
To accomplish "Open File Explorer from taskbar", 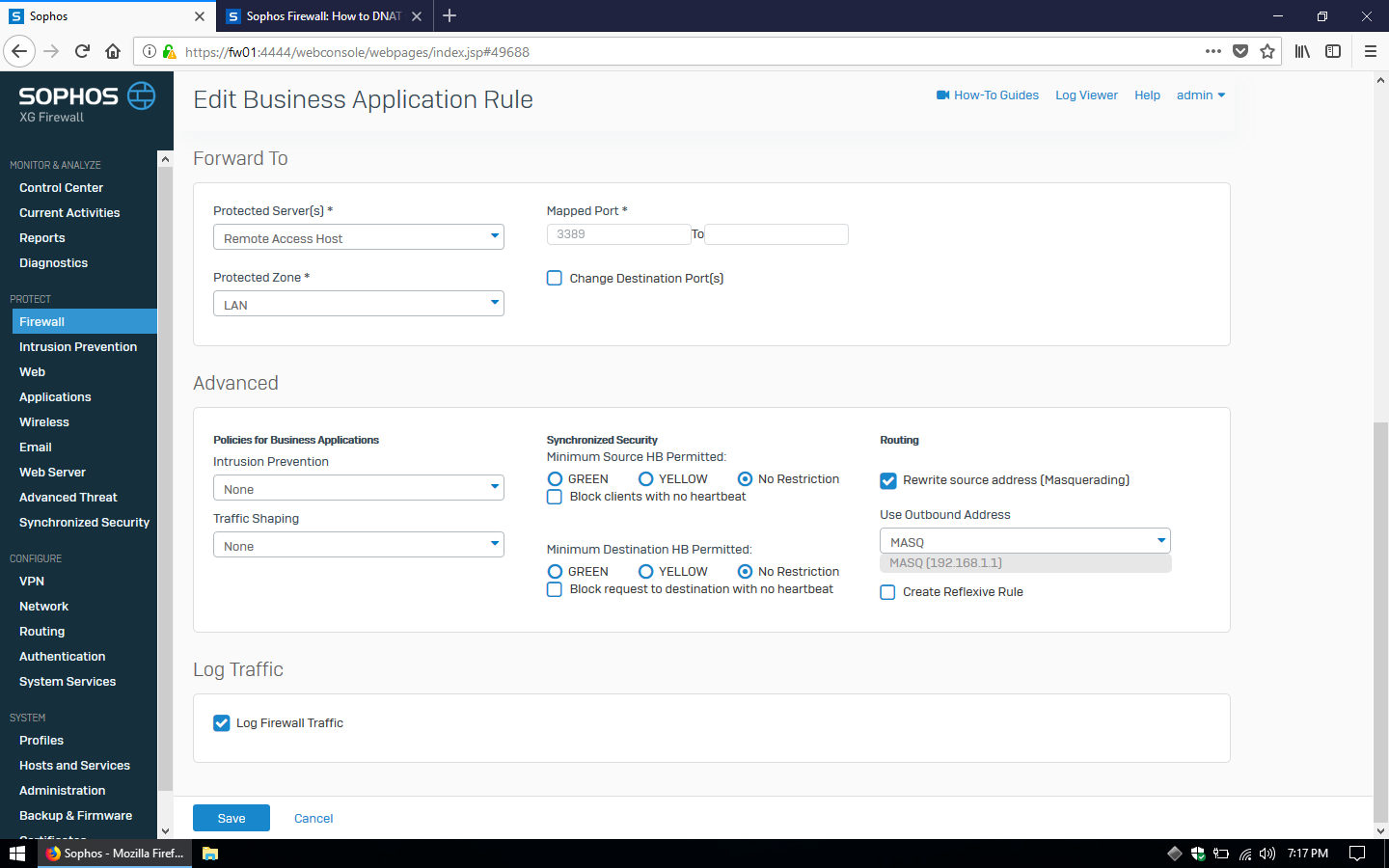I will (x=210, y=854).
